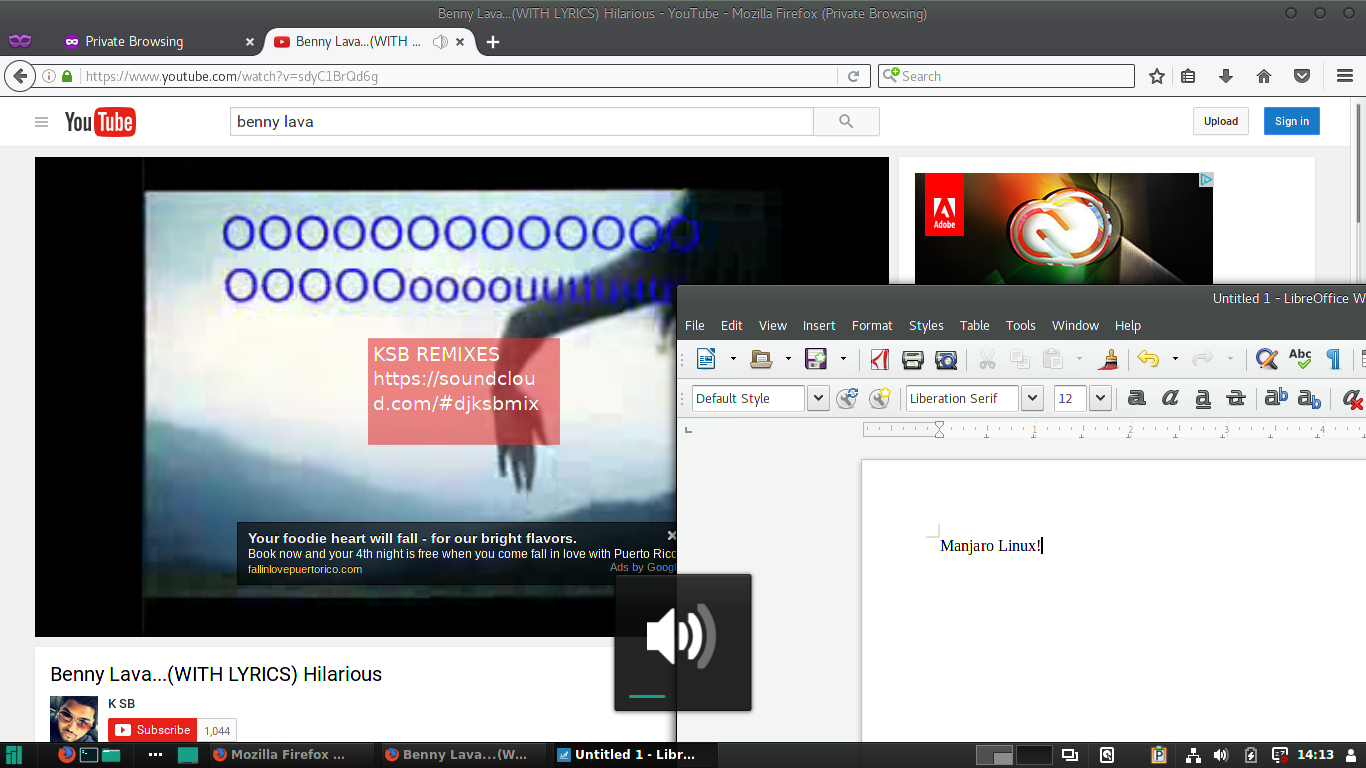Click the YouTube search field containing benny lava
This screenshot has width=1366, height=768.
522,122
